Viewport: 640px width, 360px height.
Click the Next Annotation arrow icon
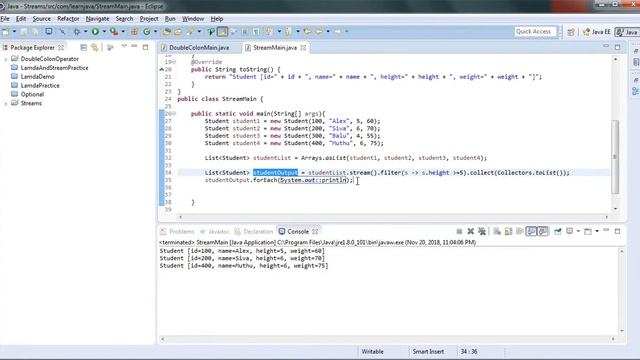pyautogui.click(x=269, y=31)
